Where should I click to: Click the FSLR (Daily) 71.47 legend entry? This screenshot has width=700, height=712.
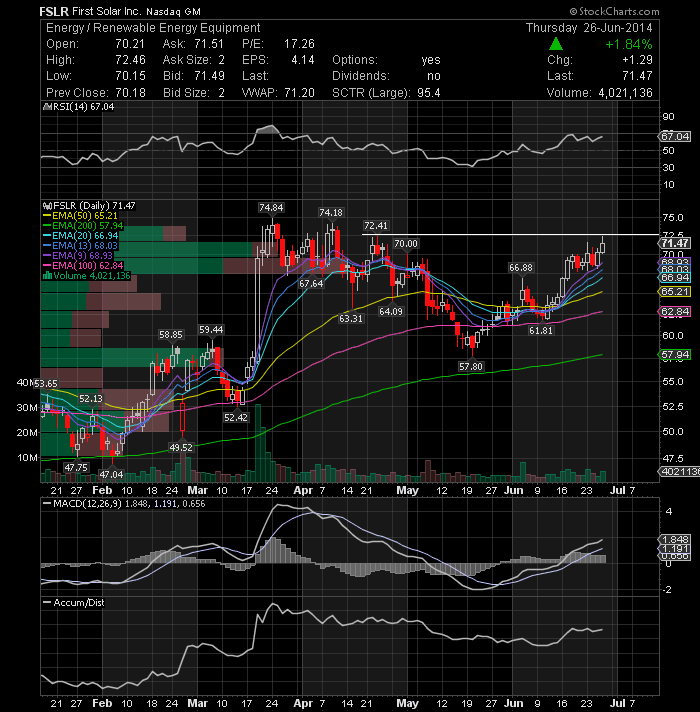[x=89, y=206]
